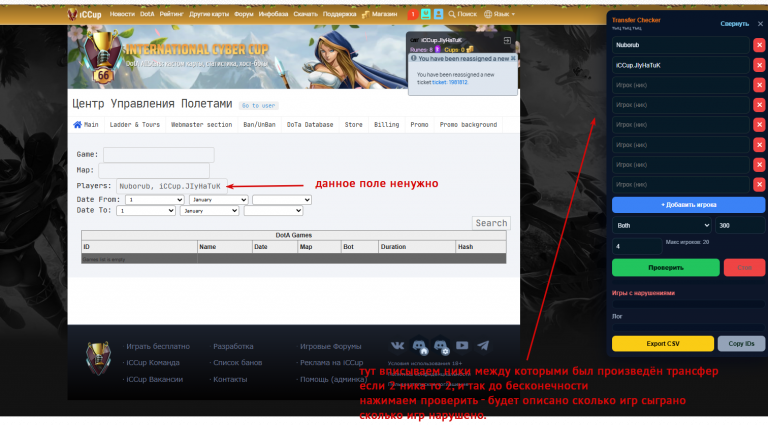Open the Date To day dropdown

(146, 211)
